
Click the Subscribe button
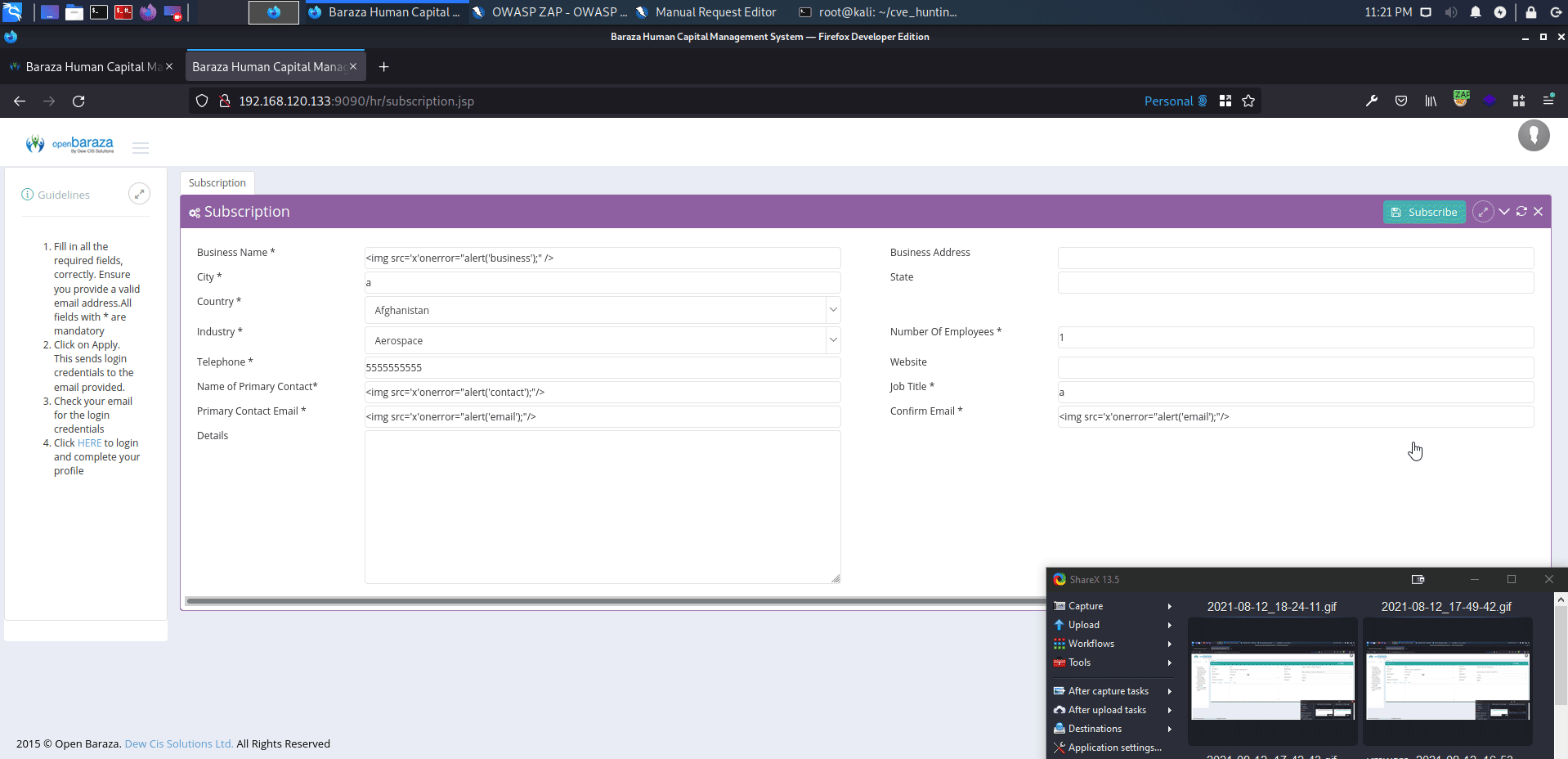1424,212
